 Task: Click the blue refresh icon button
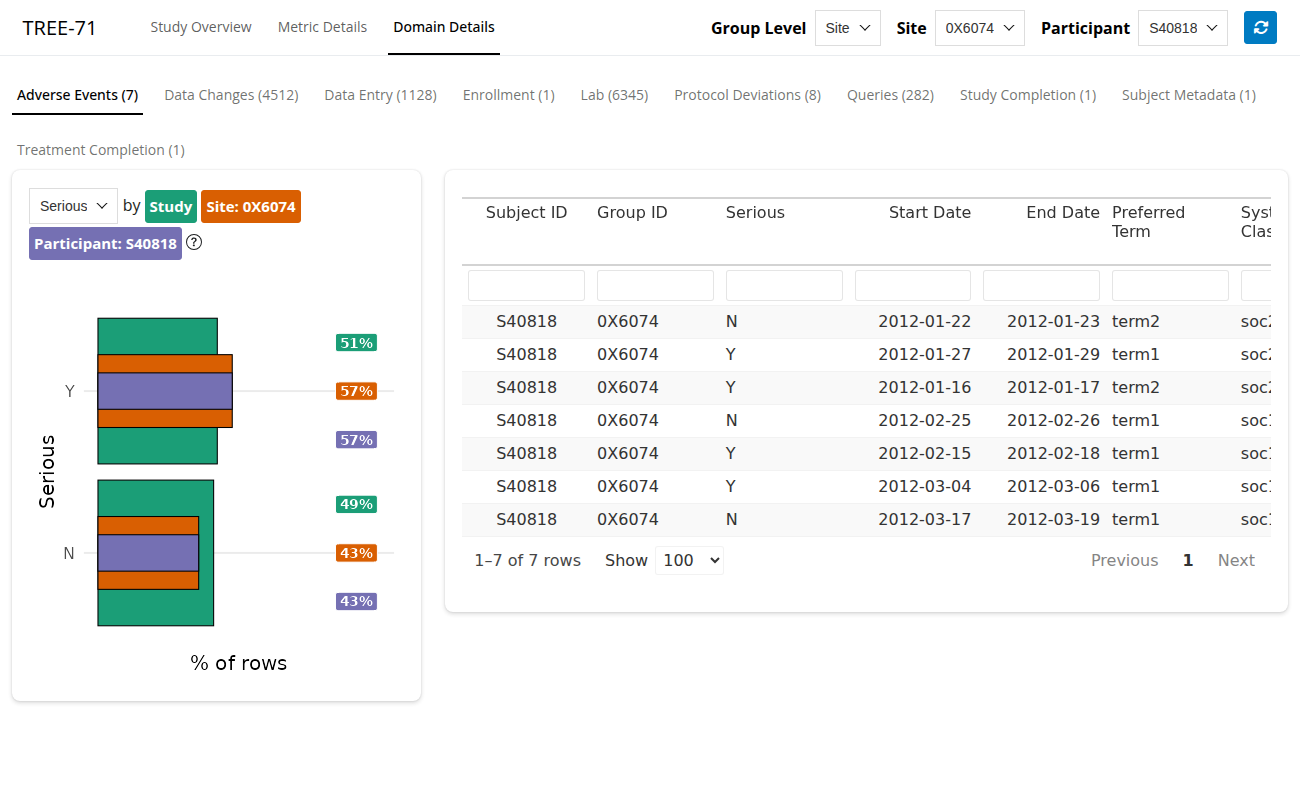(1260, 28)
